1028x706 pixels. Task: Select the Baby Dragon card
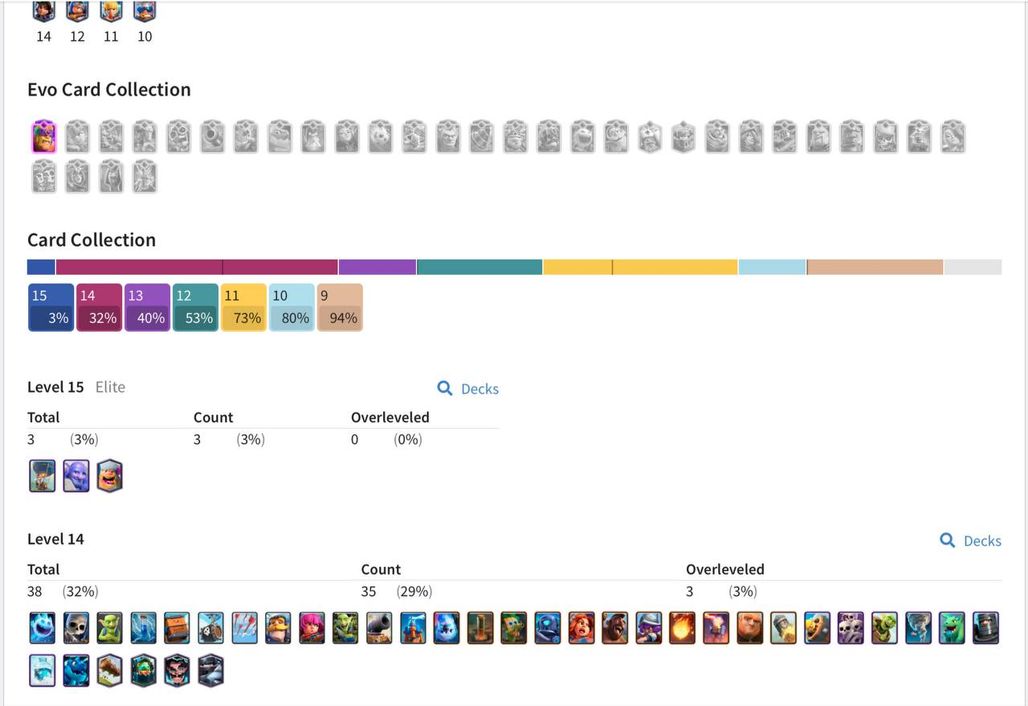tap(951, 627)
